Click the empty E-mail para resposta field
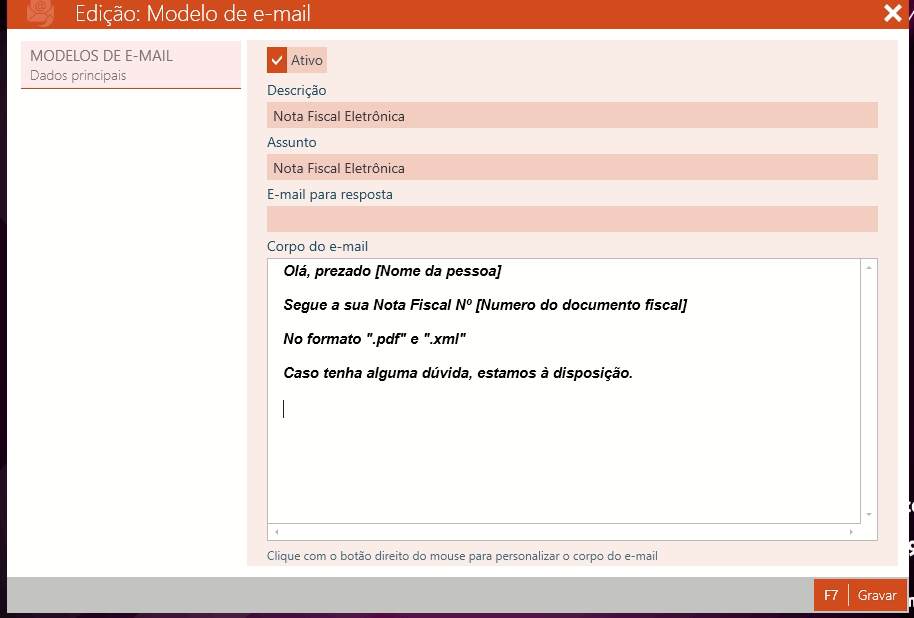The width and height of the screenshot is (914, 618). [x=572, y=219]
